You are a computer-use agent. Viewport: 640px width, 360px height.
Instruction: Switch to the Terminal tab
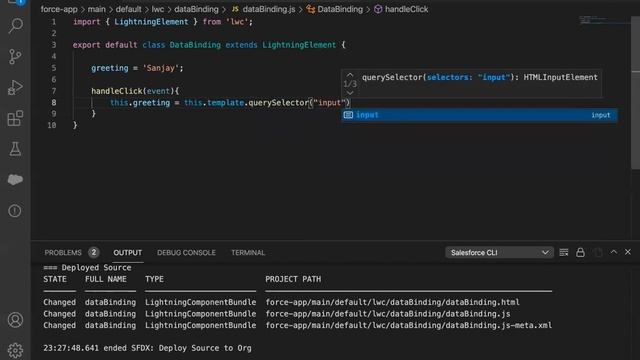click(248, 253)
